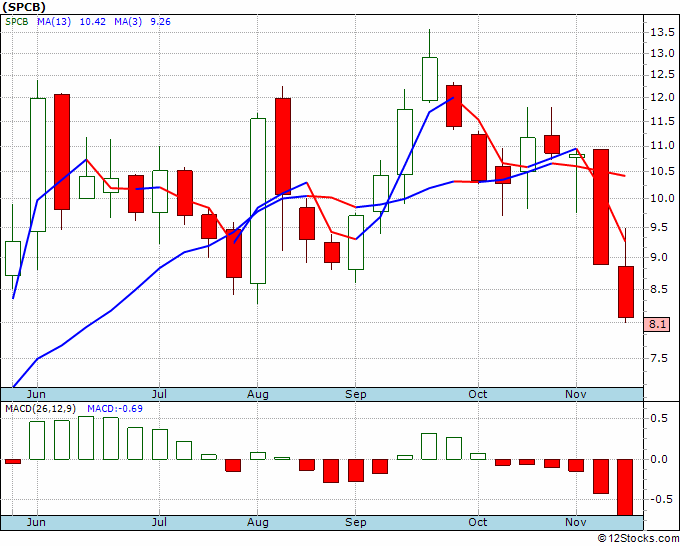This screenshot has height=546, width=680.
Task: Click Jul on the price chart axis
Action: point(159,394)
